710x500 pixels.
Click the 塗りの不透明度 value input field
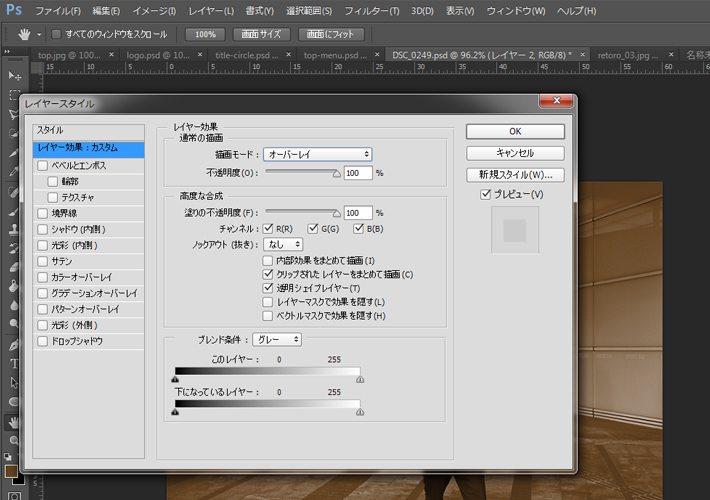358,213
